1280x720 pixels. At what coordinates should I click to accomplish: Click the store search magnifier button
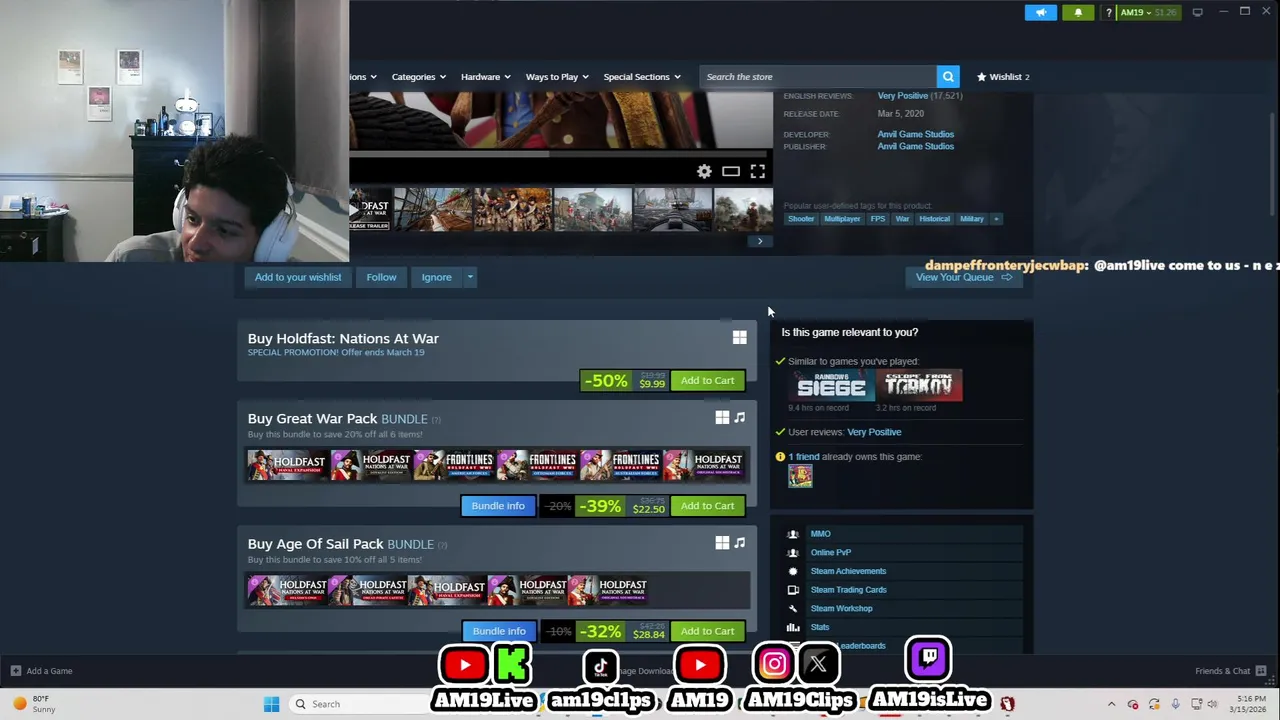948,77
